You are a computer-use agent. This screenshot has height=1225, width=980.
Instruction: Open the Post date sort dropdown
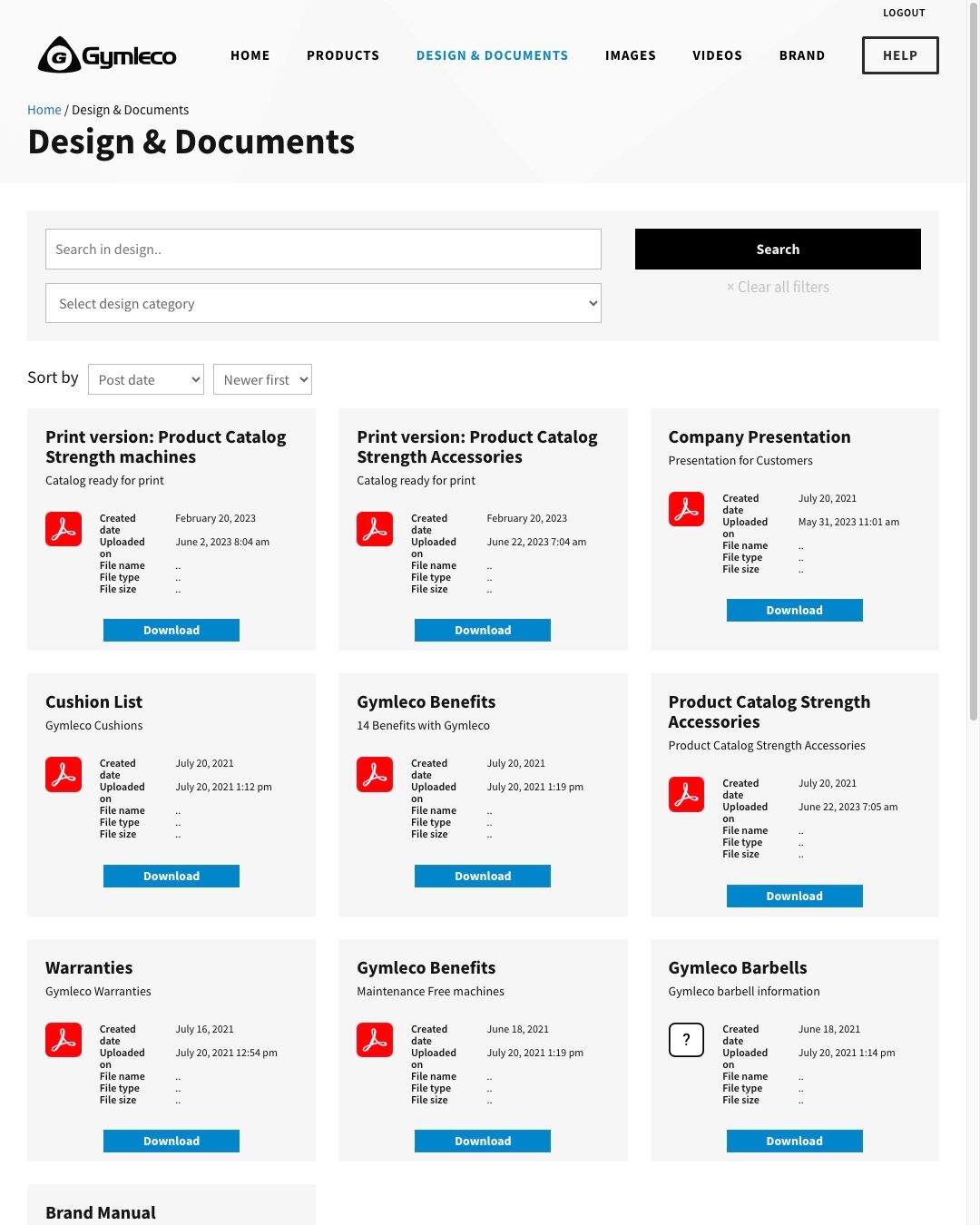pos(146,379)
